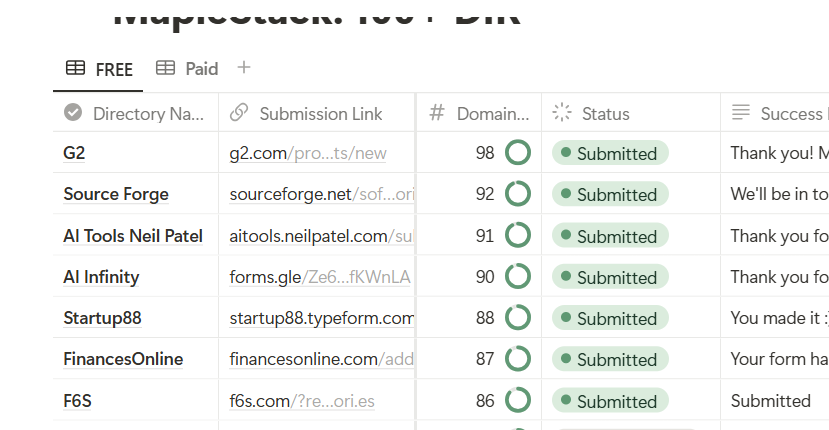Open the g2.com submission link
This screenshot has width=829, height=430.
tap(308, 153)
